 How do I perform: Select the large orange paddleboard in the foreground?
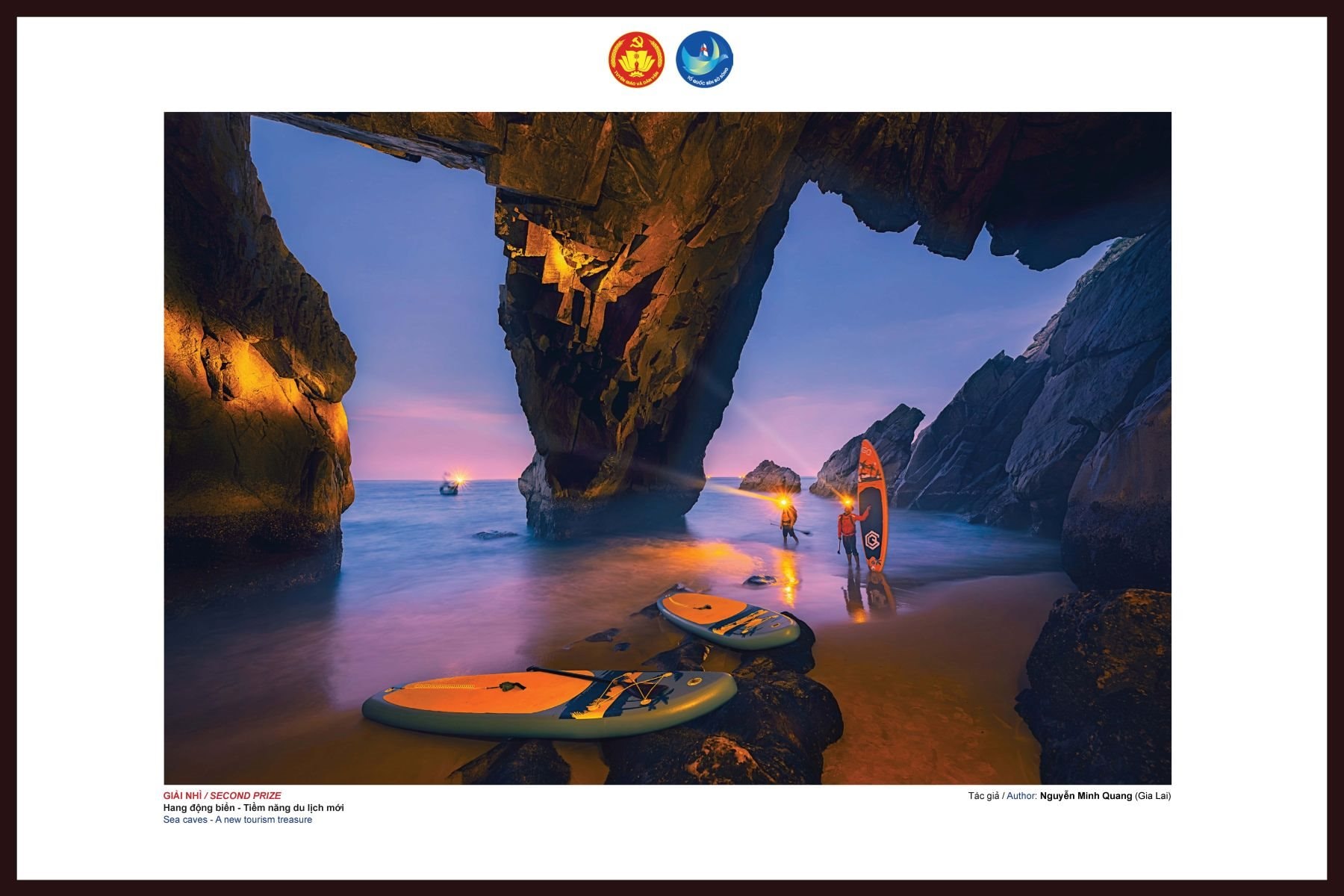click(x=549, y=702)
